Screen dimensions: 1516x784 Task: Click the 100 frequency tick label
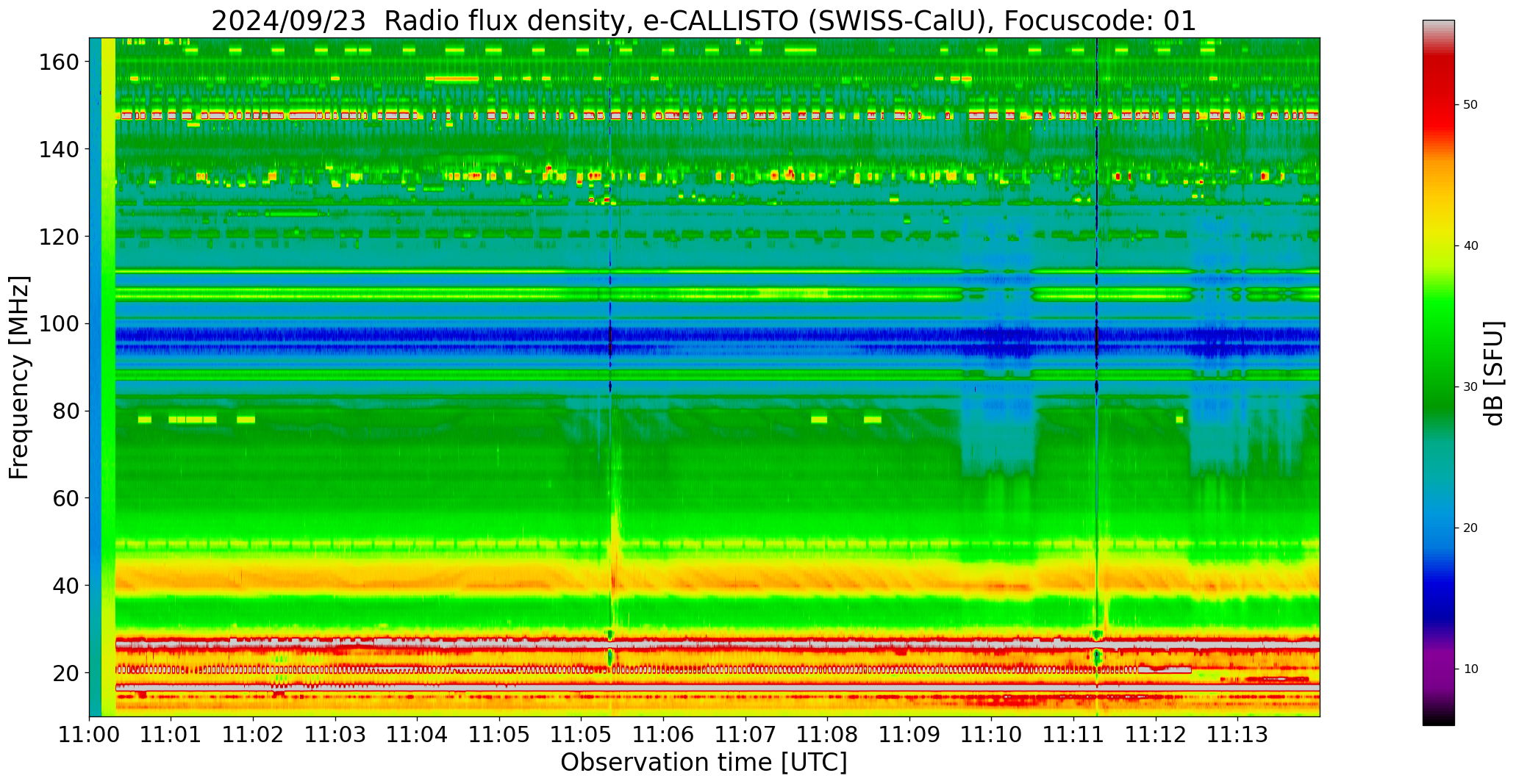pos(58,324)
